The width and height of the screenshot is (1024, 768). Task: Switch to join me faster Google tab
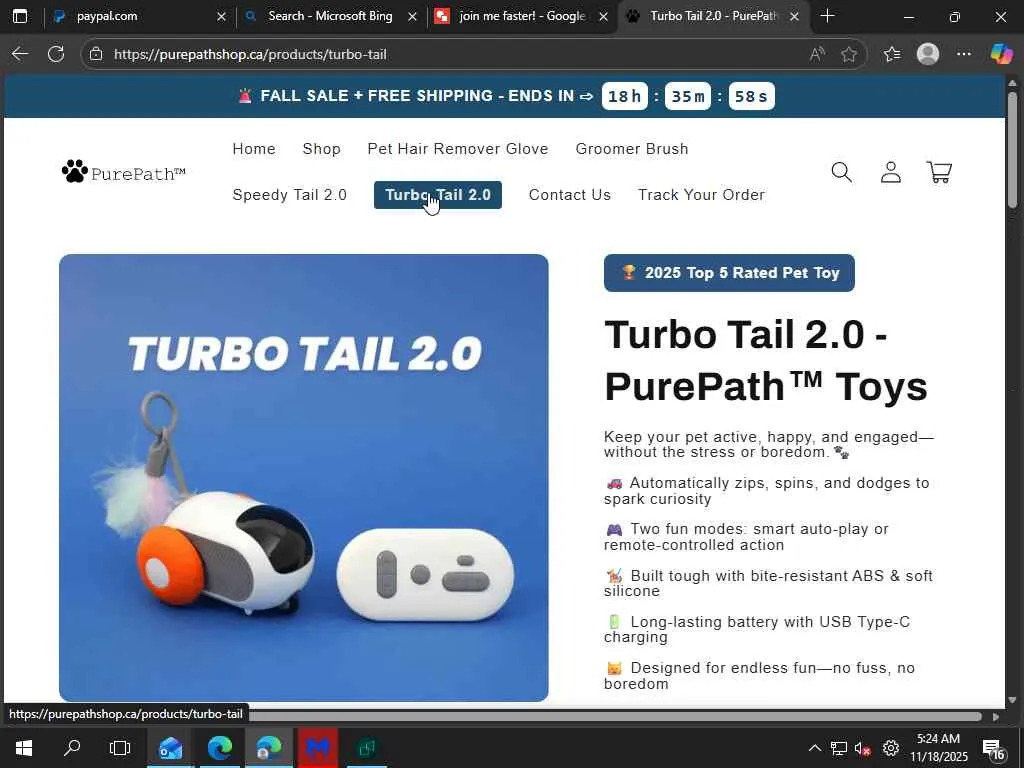point(520,16)
